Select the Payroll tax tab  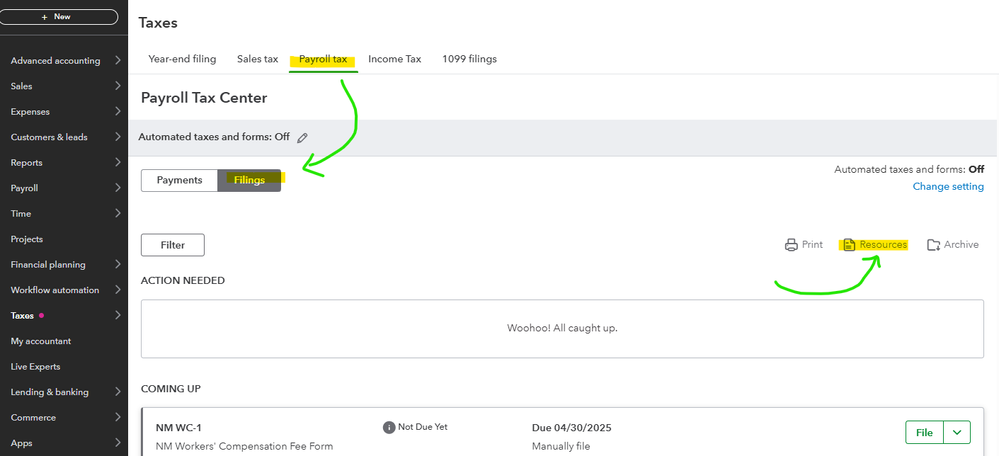[323, 59]
